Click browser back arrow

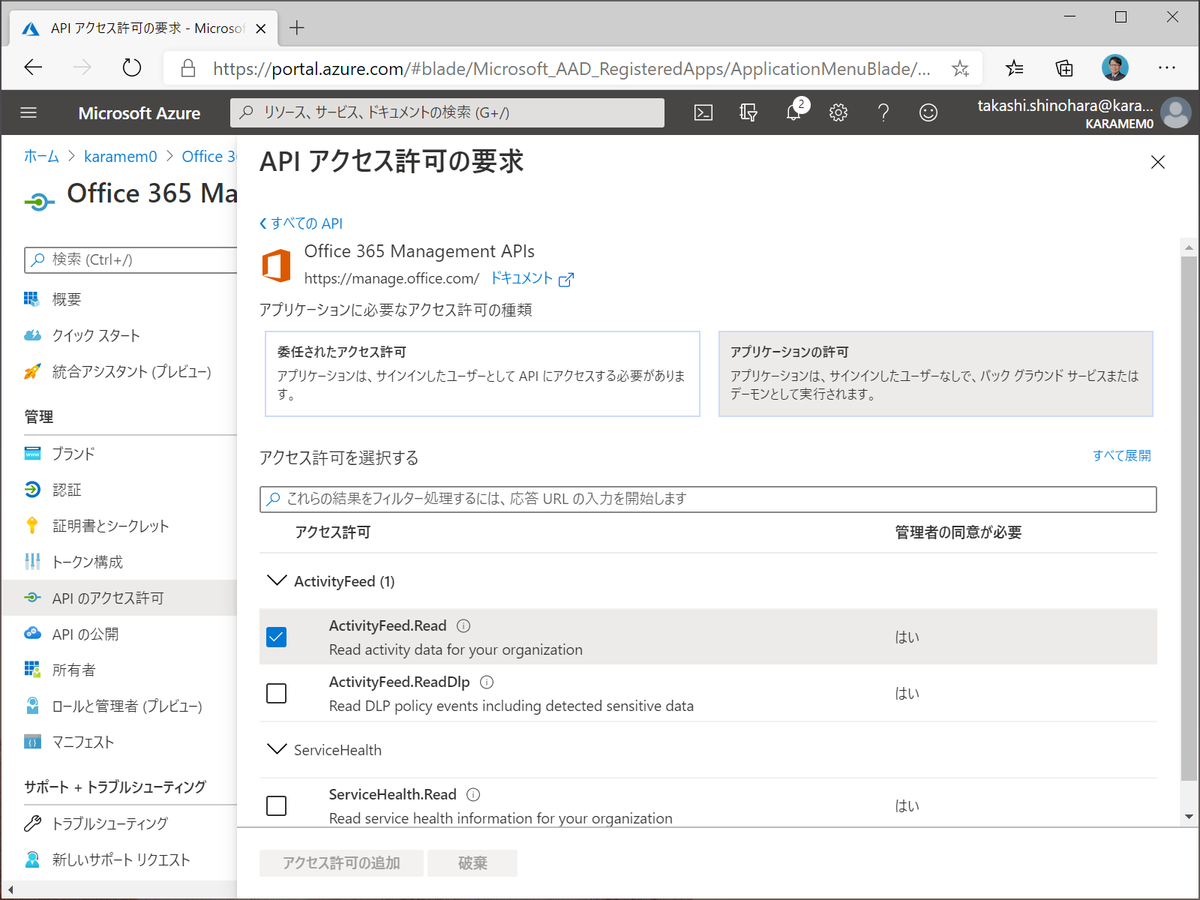(x=33, y=67)
